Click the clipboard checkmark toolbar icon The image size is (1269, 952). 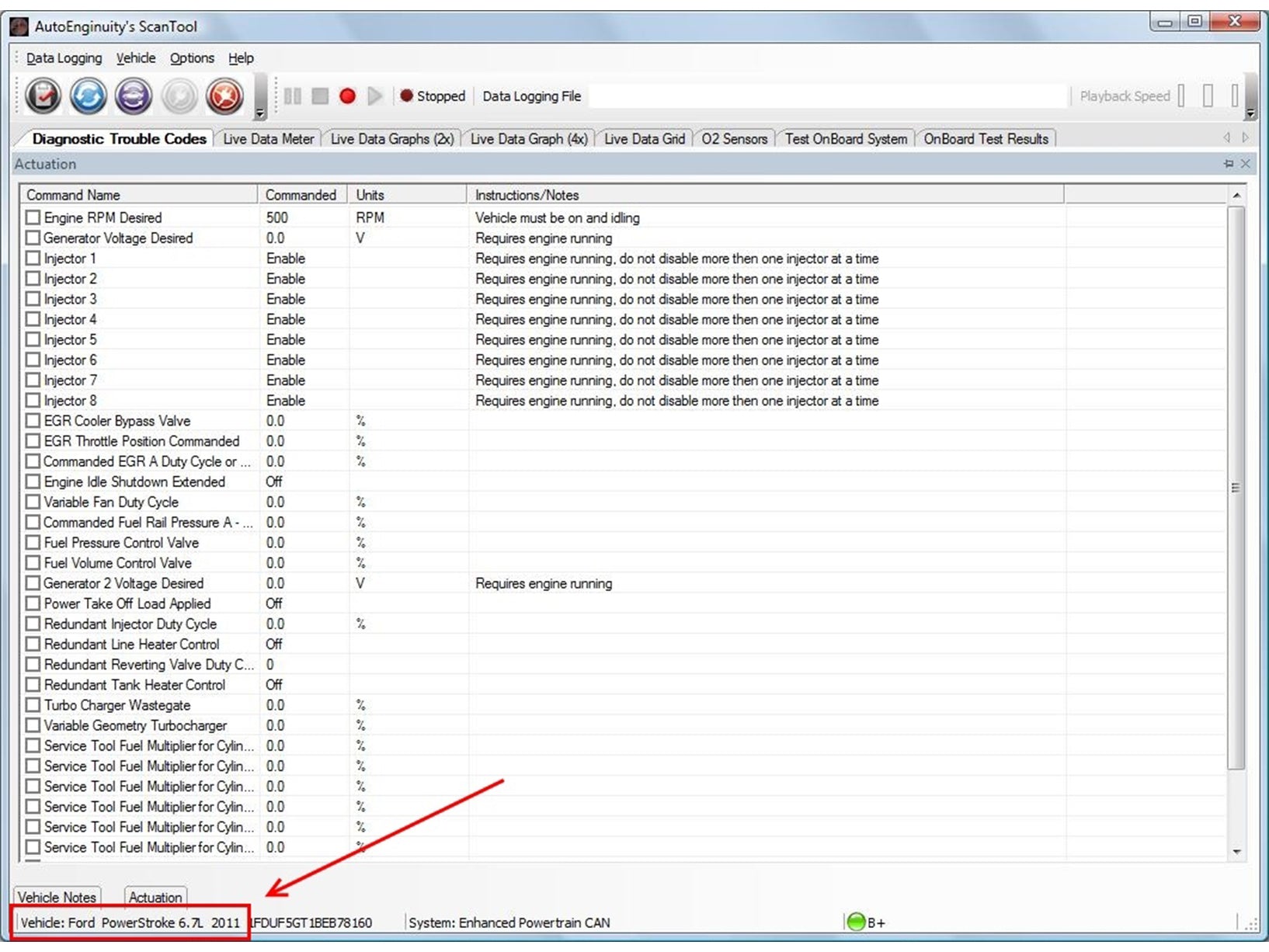pos(43,96)
